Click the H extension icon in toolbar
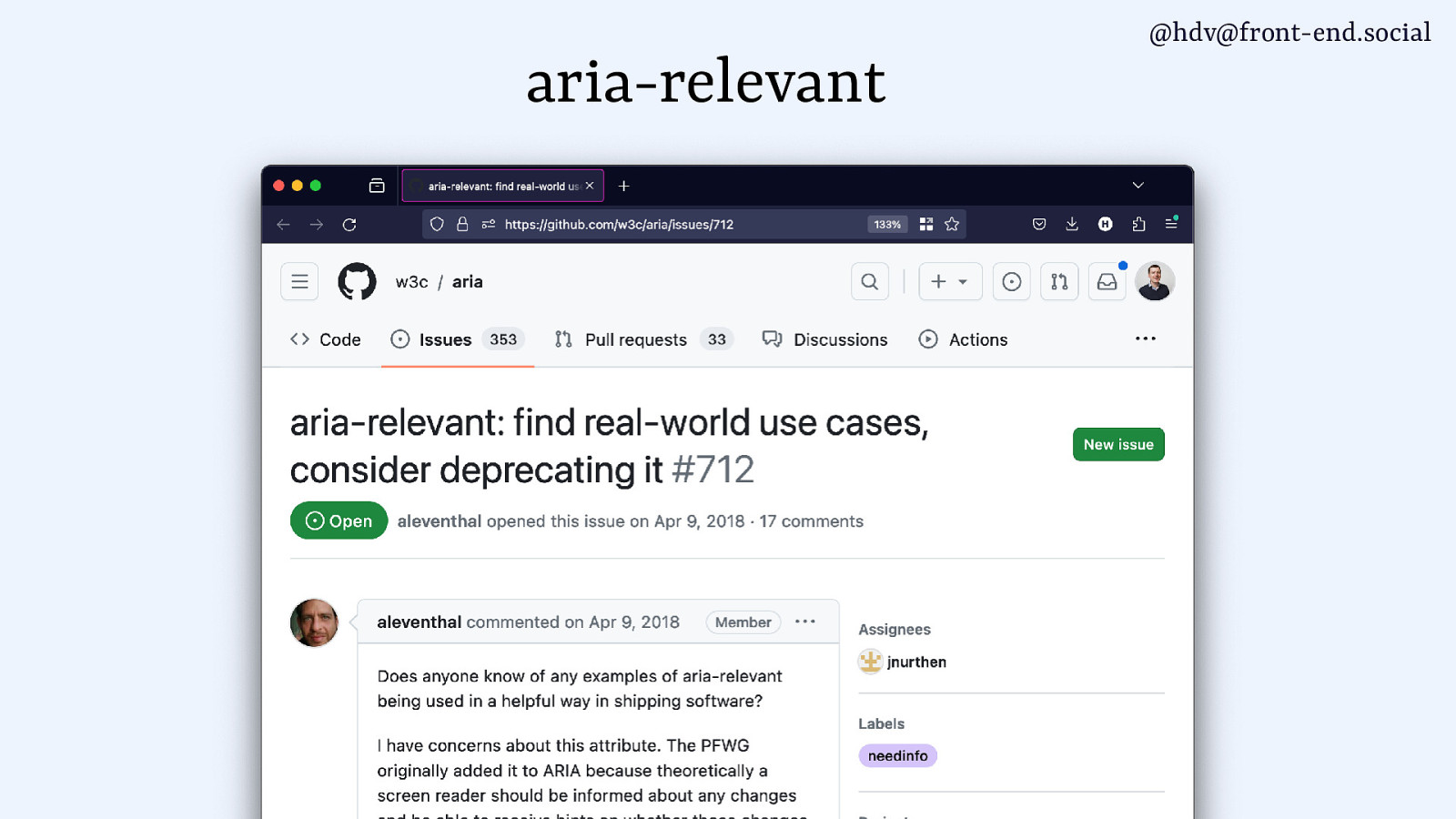This screenshot has height=819, width=1456. [1106, 224]
